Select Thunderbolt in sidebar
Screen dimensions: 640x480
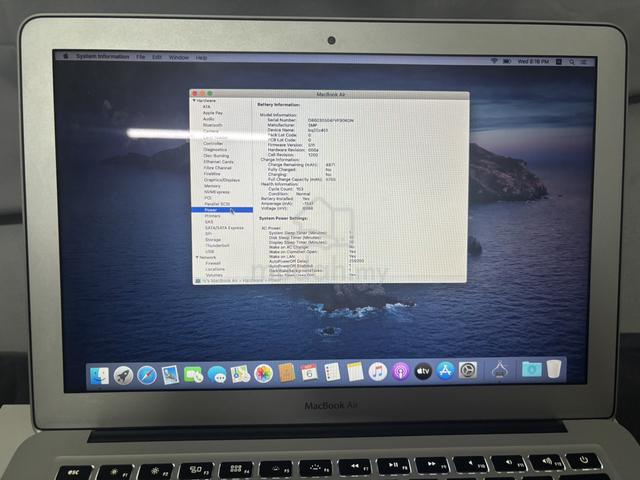[x=217, y=246]
